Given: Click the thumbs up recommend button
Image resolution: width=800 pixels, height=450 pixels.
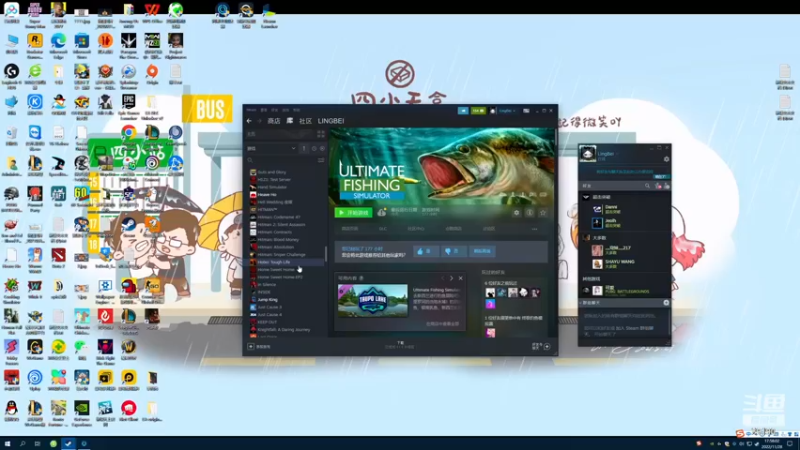Looking at the screenshot, I should [425, 251].
